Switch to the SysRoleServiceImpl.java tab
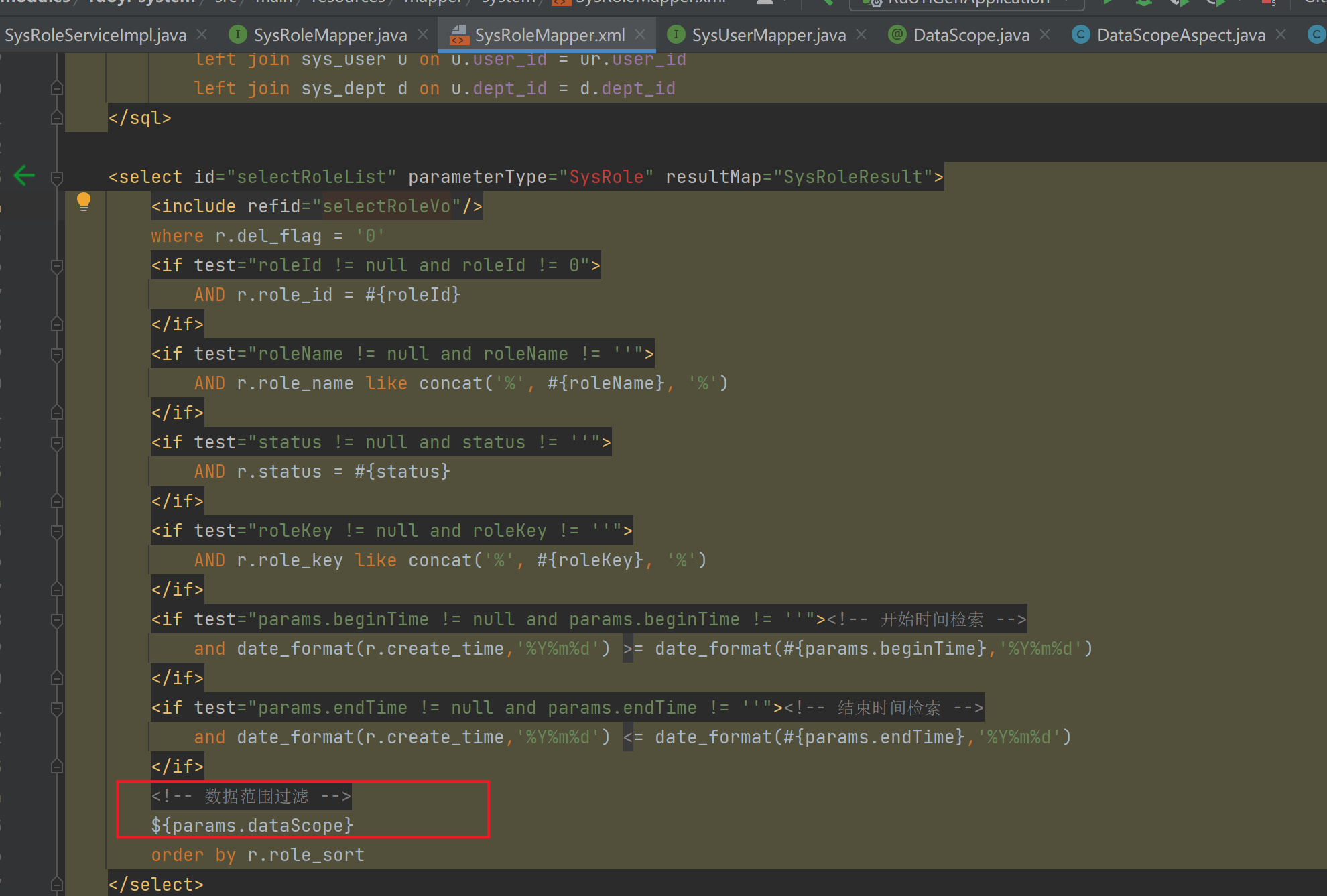 click(95, 35)
